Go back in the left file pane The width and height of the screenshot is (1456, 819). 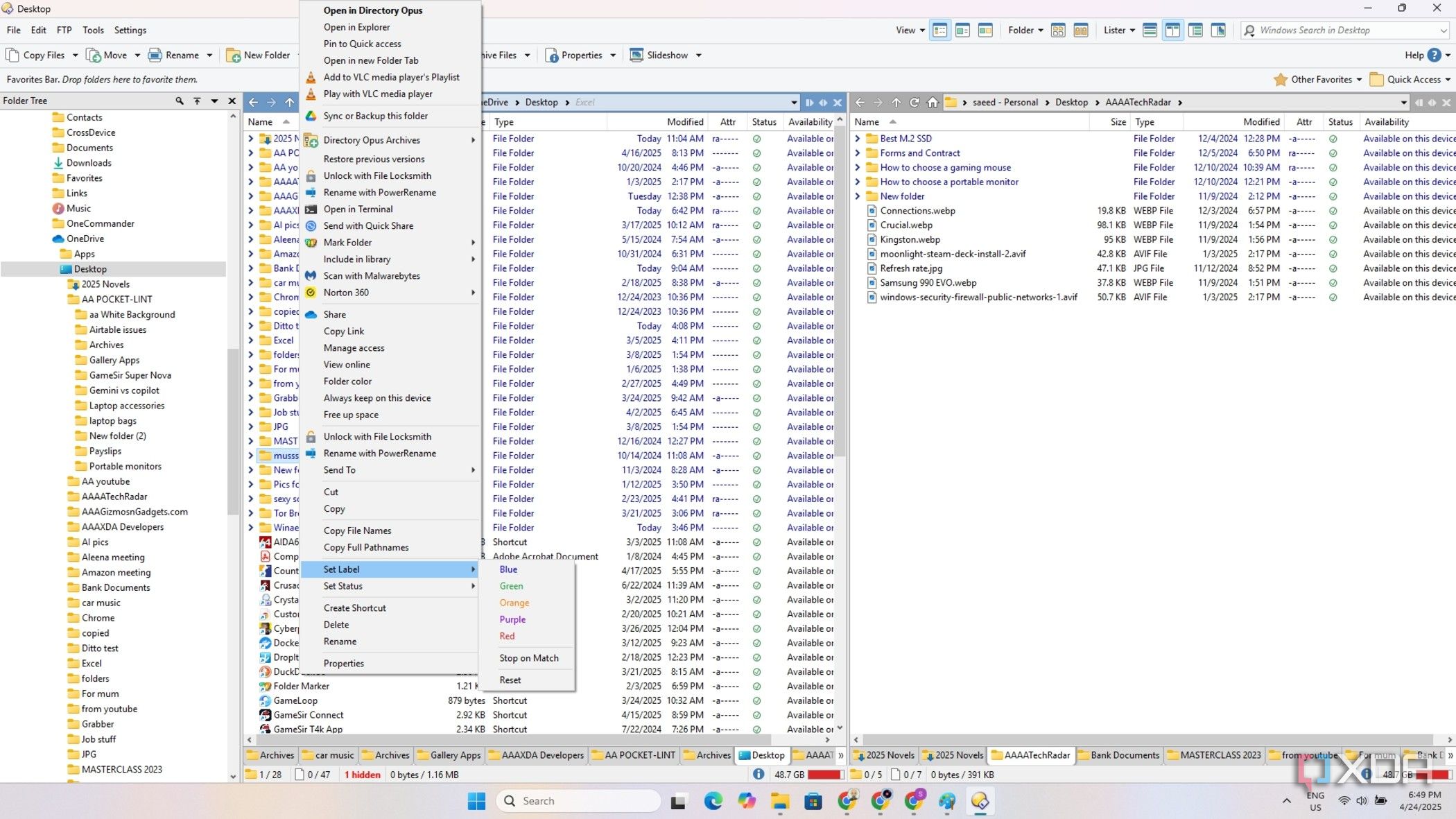click(x=254, y=103)
